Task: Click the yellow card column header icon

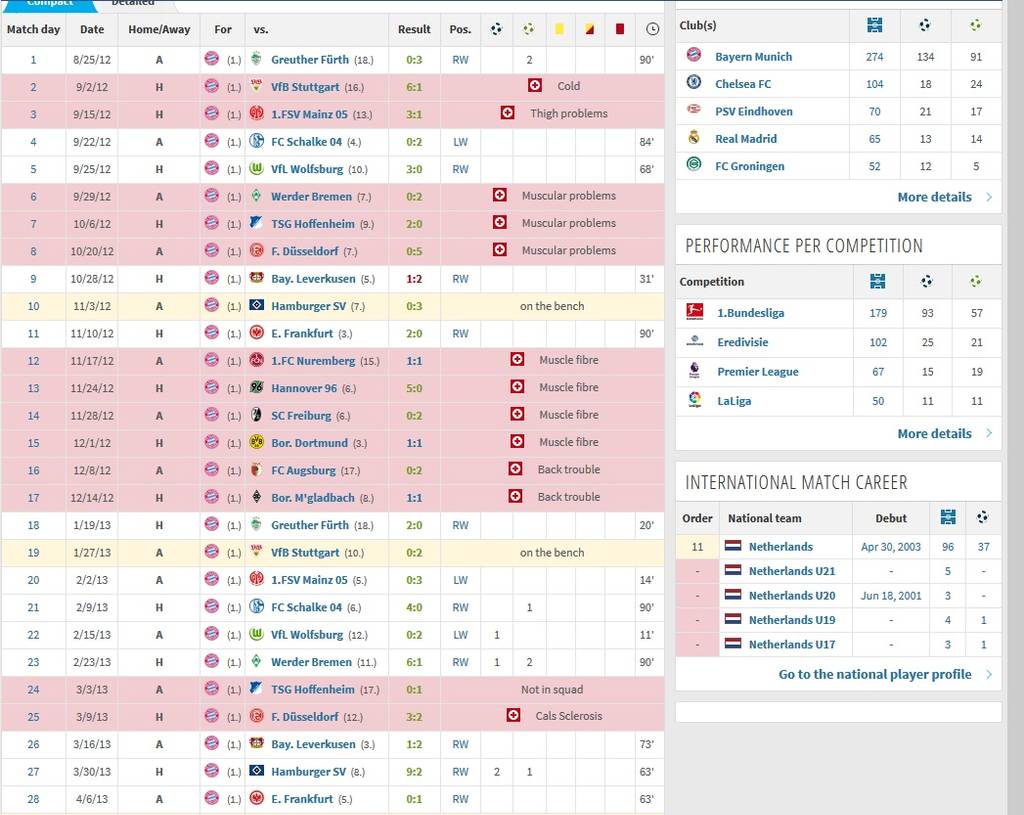Action: [x=559, y=29]
